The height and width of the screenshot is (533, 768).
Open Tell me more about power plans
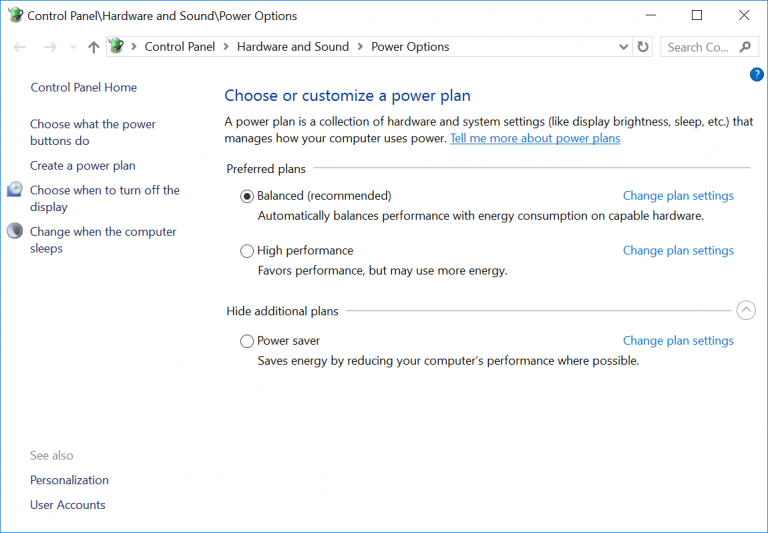pyautogui.click(x=535, y=139)
